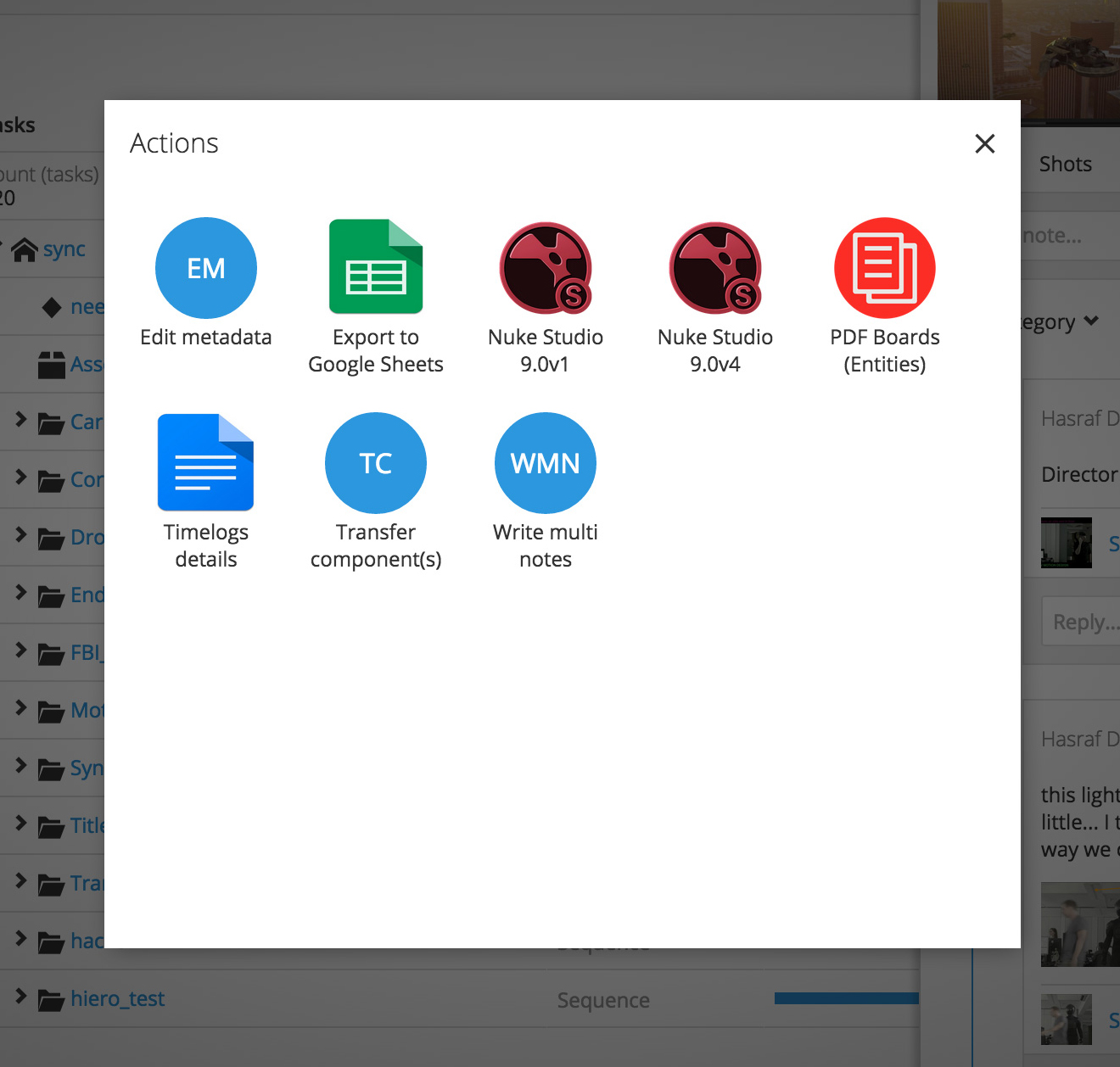This screenshot has height=1067, width=1120.
Task: Expand the folder row starting with End
Action: point(21,593)
